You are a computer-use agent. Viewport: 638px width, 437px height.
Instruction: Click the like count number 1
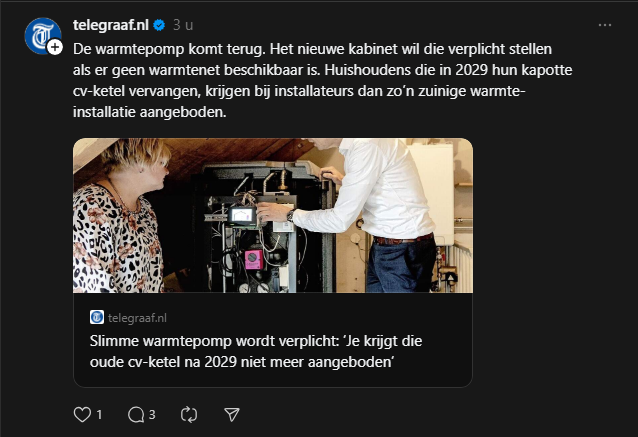click(99, 415)
